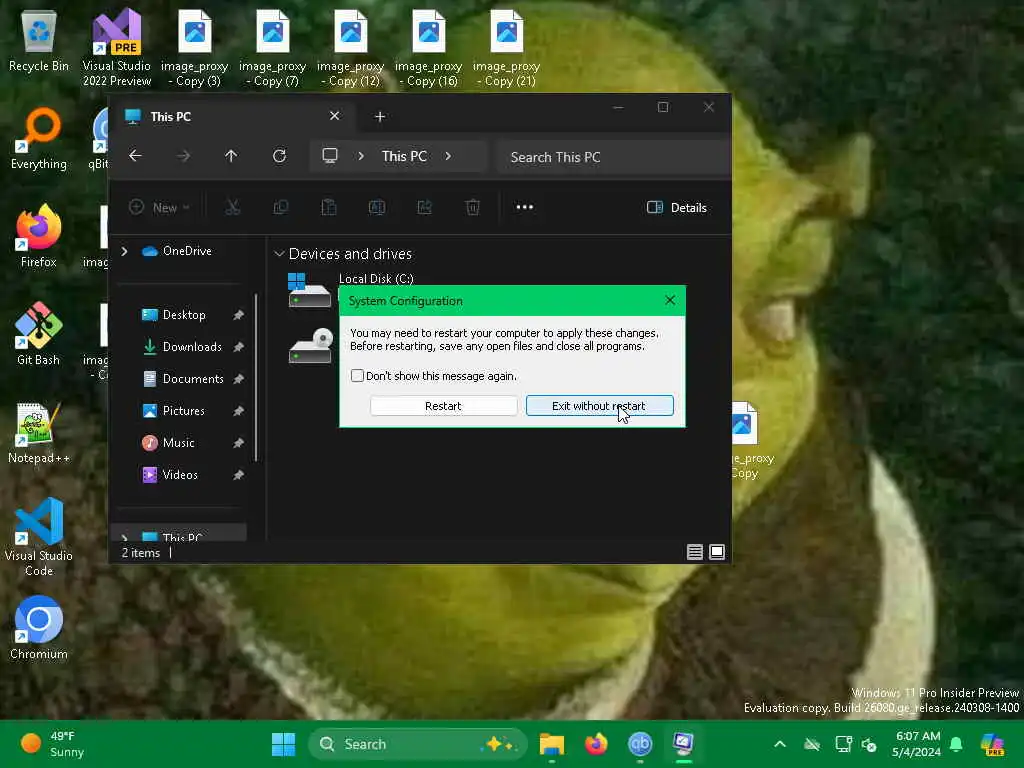Close the System Configuration dialog
The height and width of the screenshot is (768, 1024).
(x=670, y=300)
